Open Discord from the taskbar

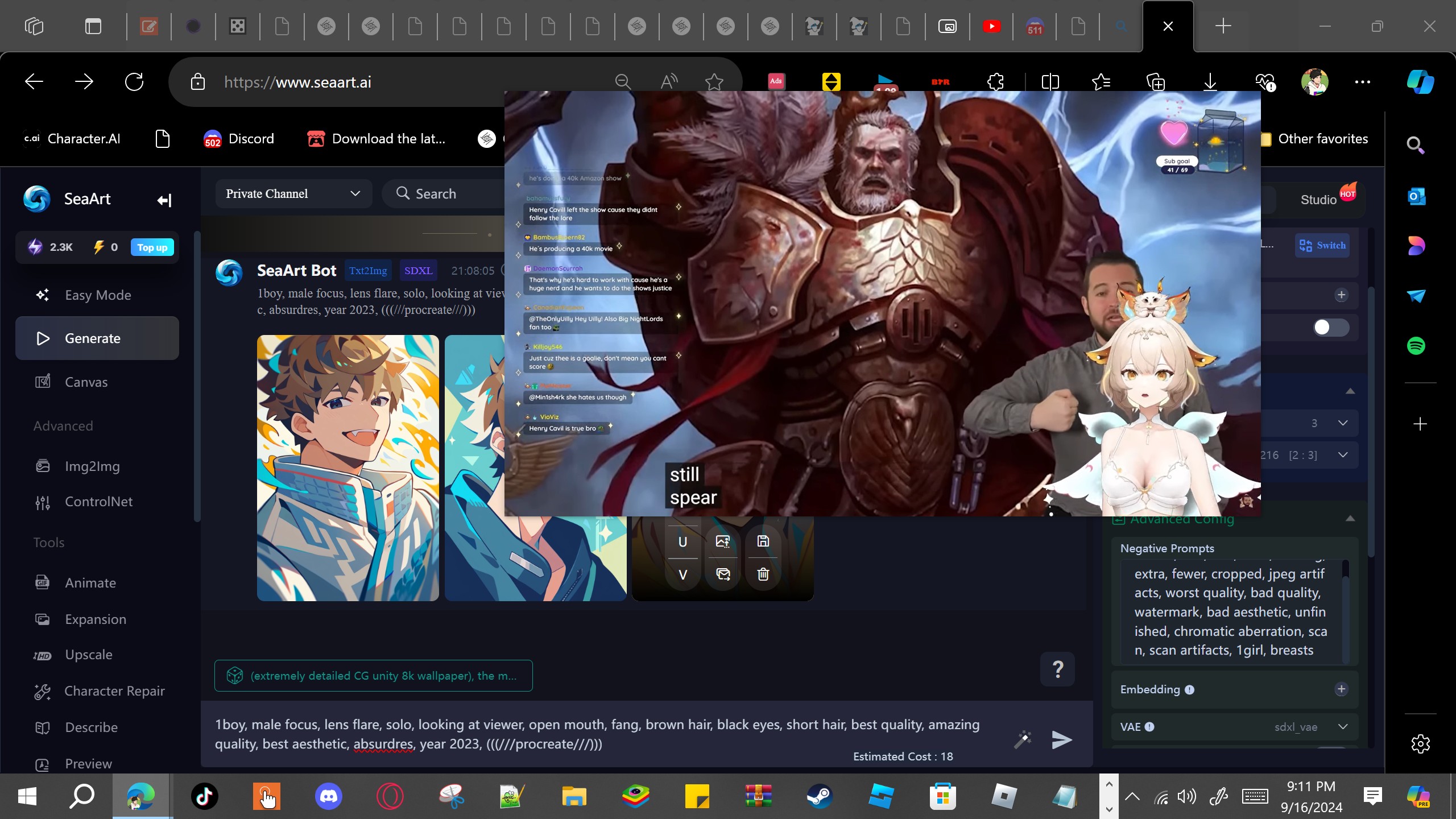328,796
